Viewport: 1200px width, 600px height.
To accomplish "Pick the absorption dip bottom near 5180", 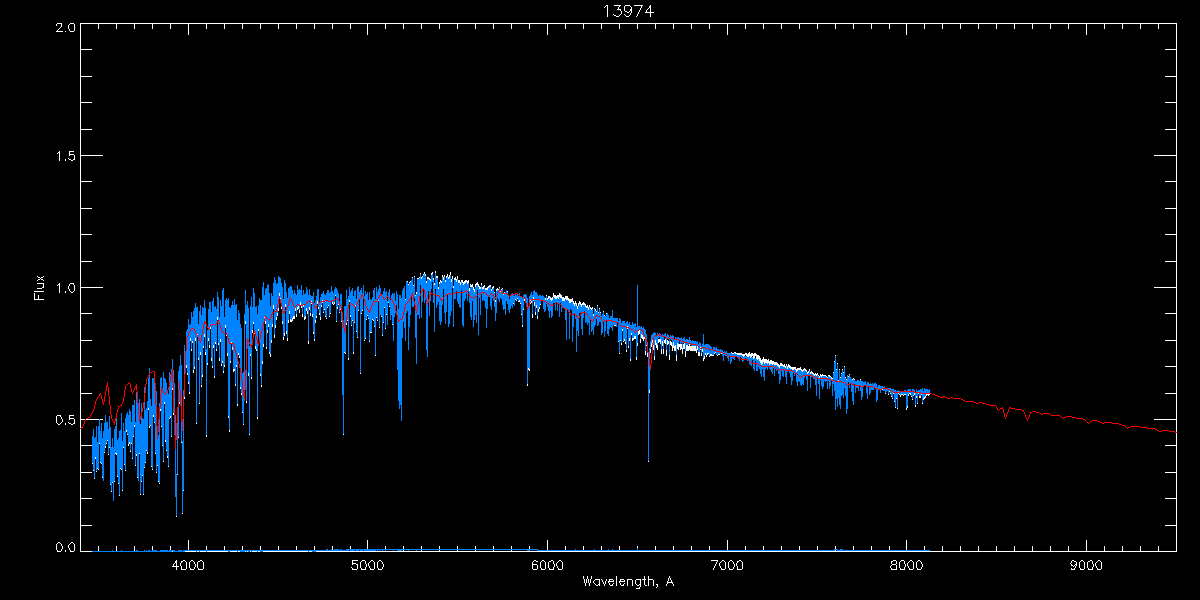I will pyautogui.click(x=400, y=415).
